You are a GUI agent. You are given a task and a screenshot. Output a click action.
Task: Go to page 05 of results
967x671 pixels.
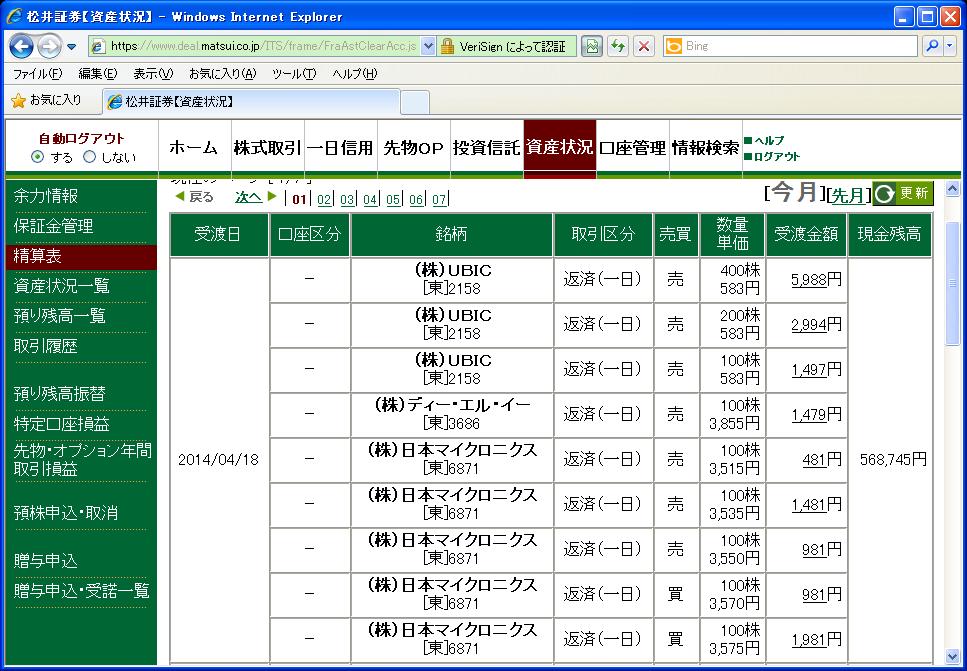point(393,199)
